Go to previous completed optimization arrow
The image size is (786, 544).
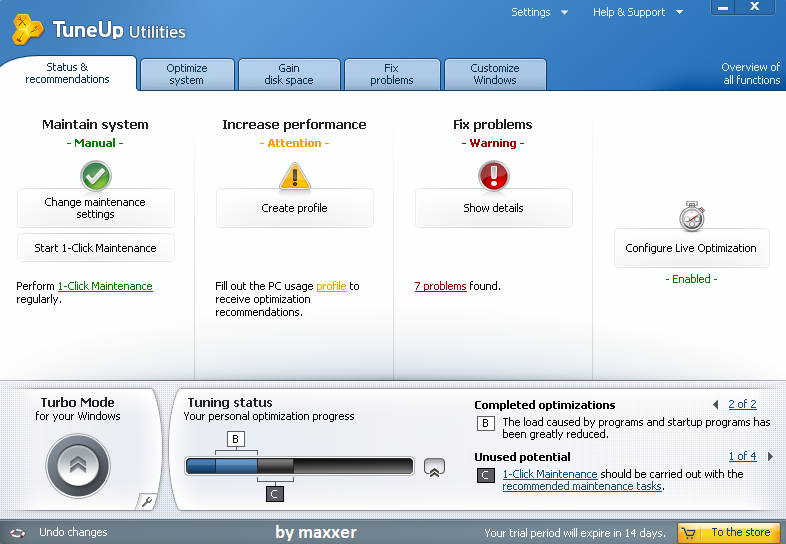[x=716, y=404]
